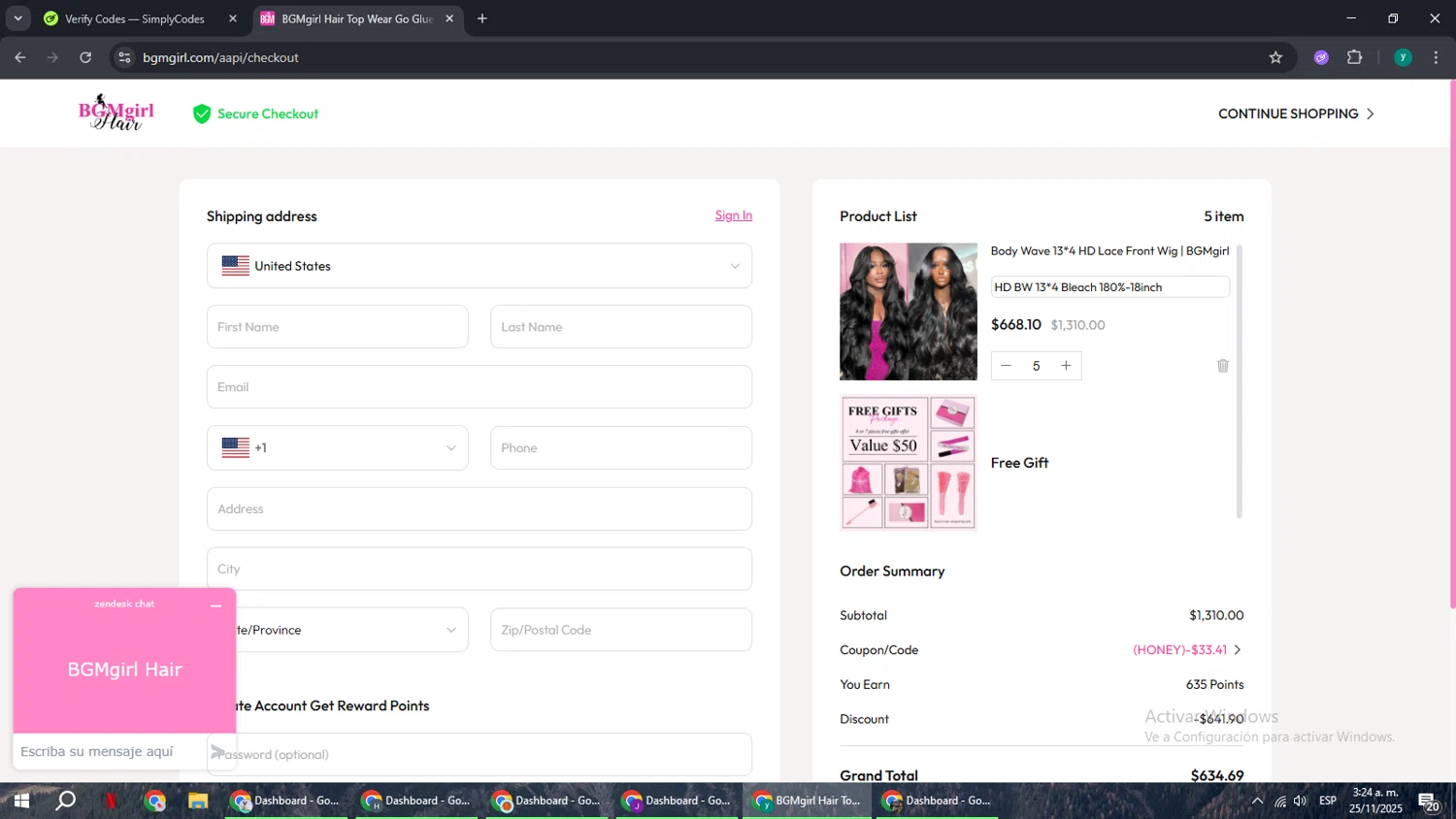The height and width of the screenshot is (819, 1456).
Task: Click the First Name field
Action: click(x=338, y=327)
